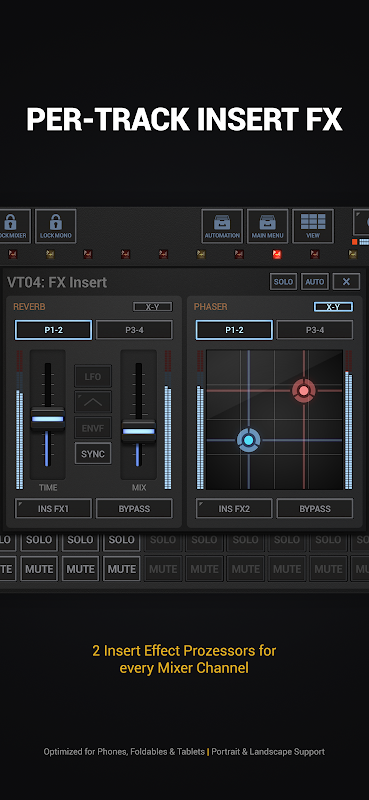369x800 pixels.
Task: Click the Reverb MIX fader handle
Action: click(138, 431)
